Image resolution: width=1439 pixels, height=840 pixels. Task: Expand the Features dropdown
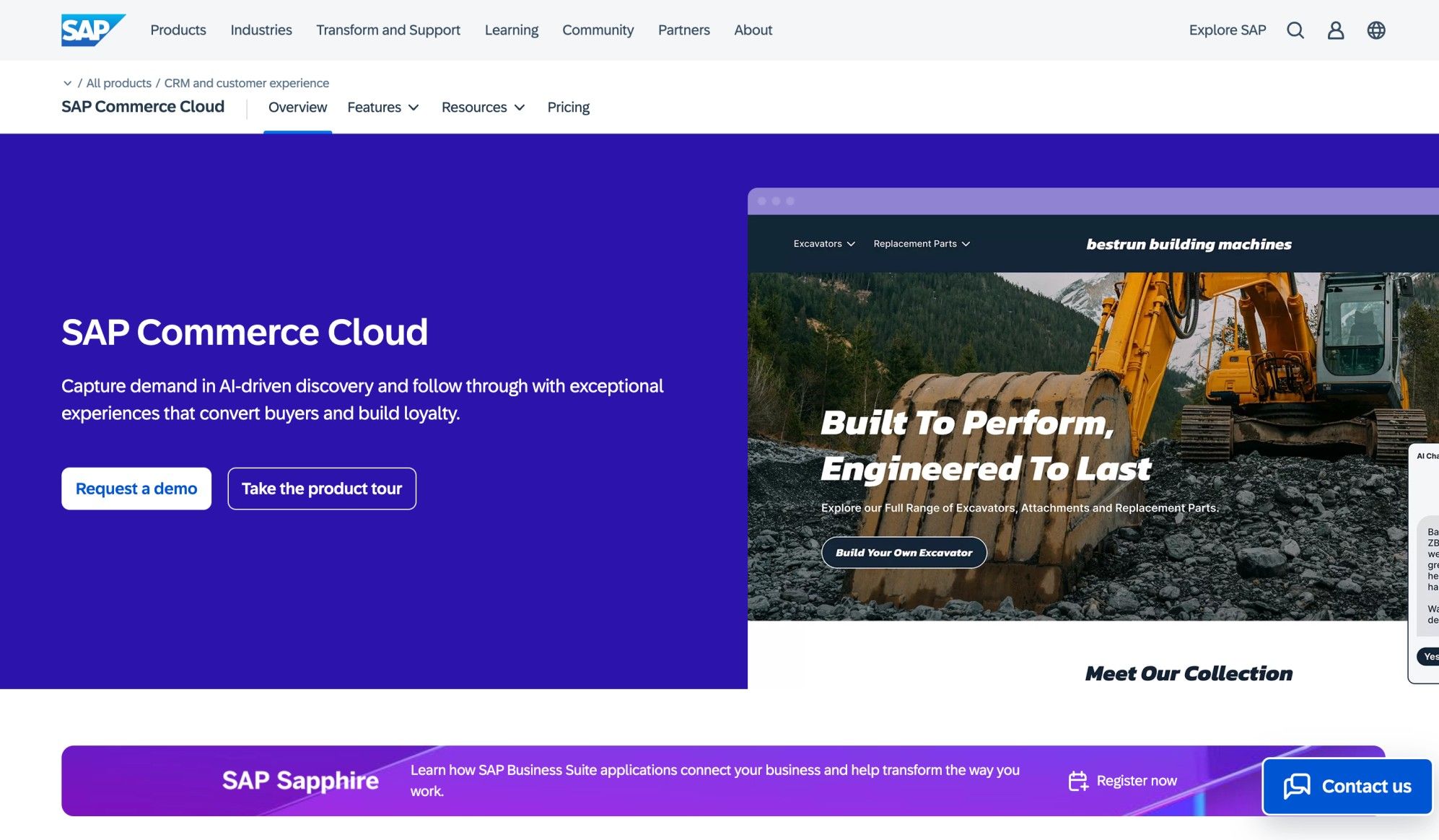pyautogui.click(x=383, y=107)
